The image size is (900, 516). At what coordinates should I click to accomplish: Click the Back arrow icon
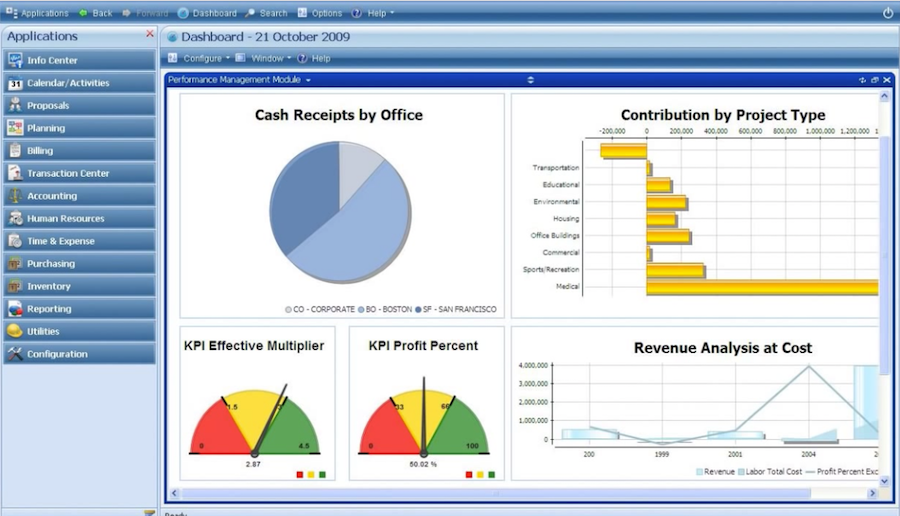(83, 13)
